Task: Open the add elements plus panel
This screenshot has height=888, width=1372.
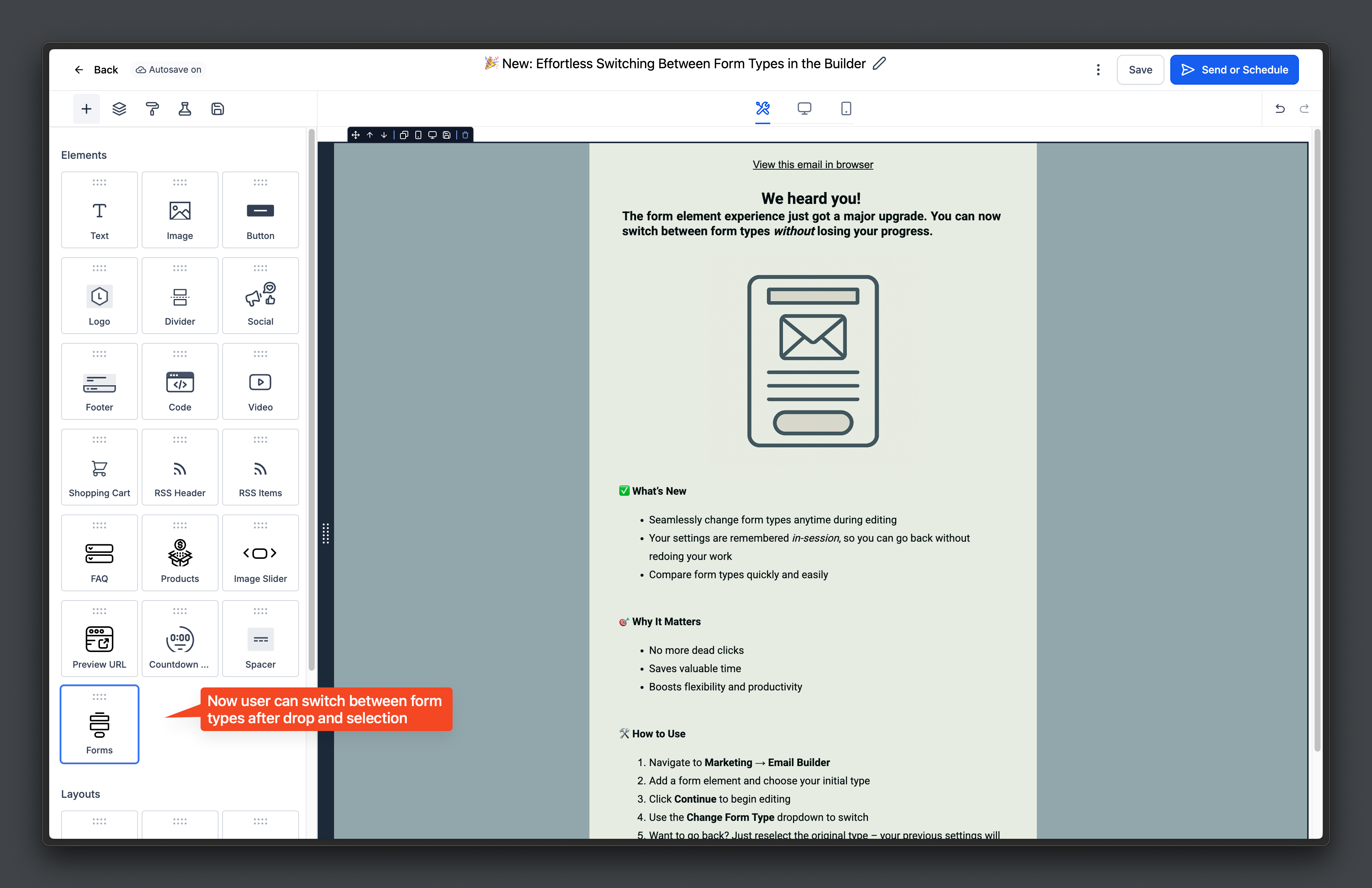Action: coord(86,109)
